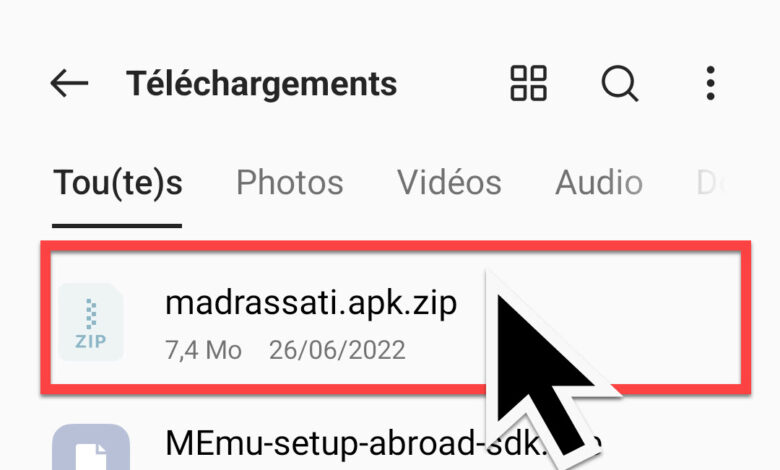780x470 pixels.
Task: Click the underline indicator below Tou(te)s
Action: click(x=117, y=226)
